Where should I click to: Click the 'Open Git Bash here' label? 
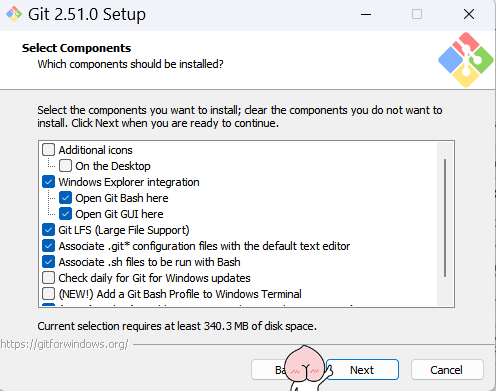[122, 198]
